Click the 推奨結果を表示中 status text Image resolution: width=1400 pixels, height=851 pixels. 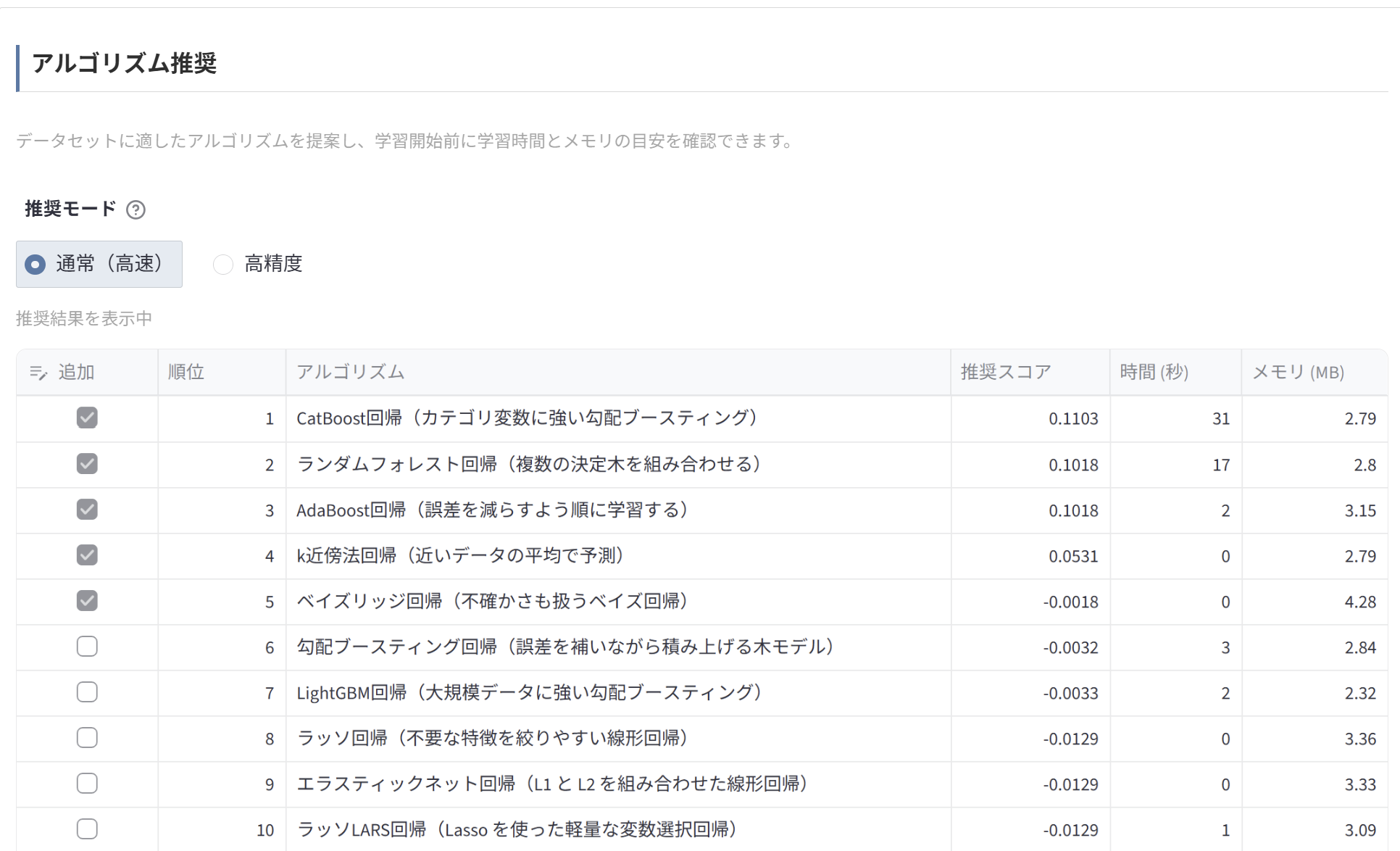pyautogui.click(x=84, y=318)
